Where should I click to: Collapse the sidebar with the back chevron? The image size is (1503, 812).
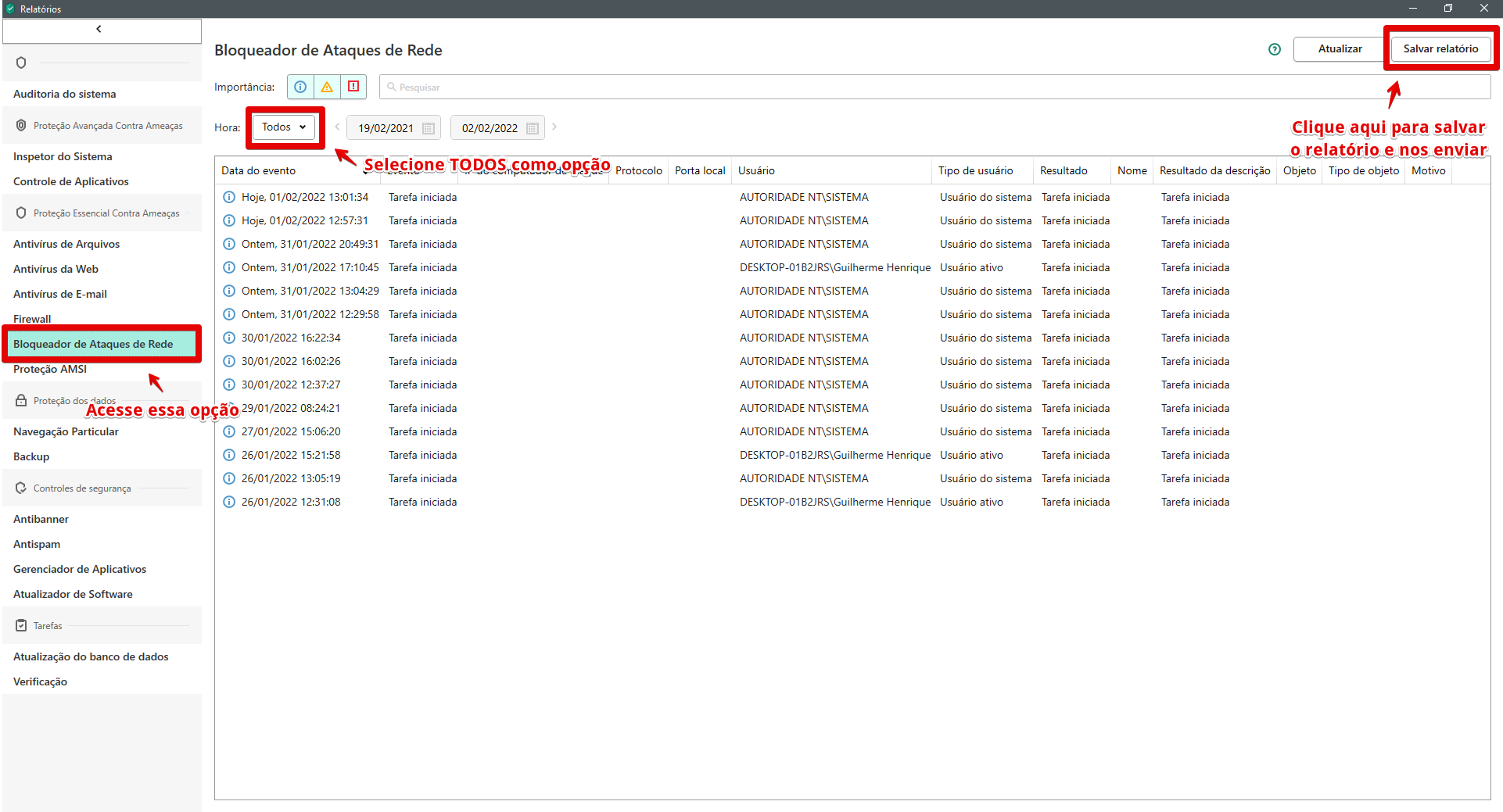click(99, 29)
